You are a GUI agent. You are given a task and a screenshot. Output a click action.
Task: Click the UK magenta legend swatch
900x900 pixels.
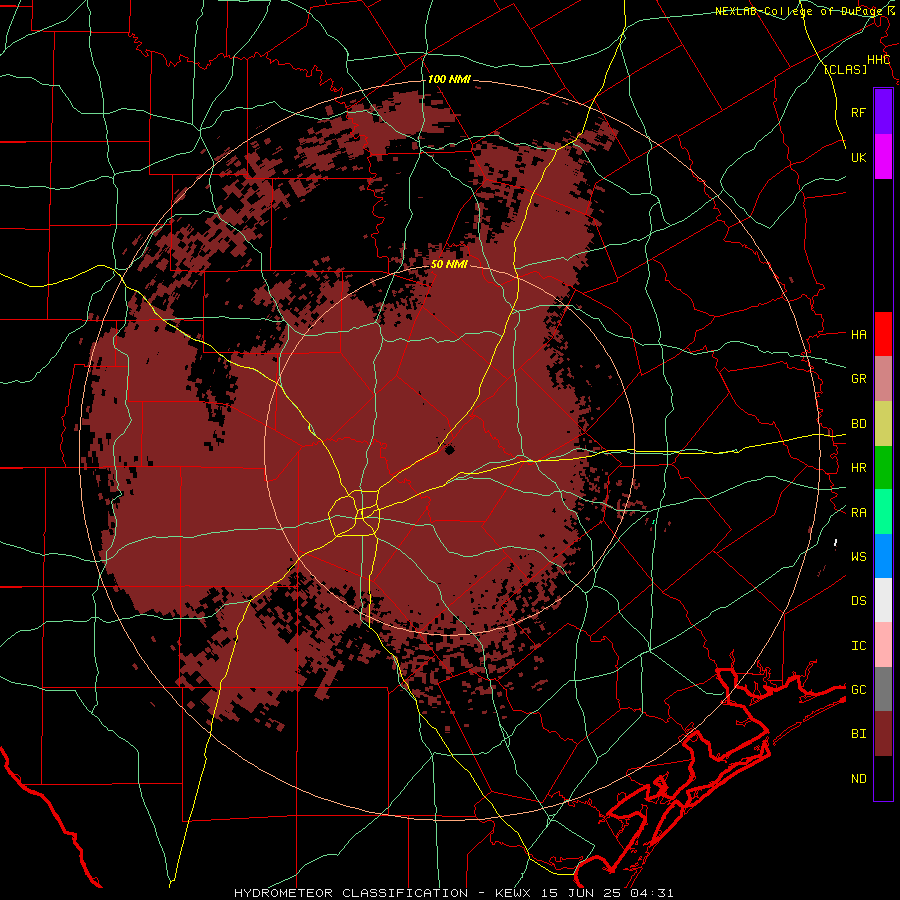pos(883,157)
